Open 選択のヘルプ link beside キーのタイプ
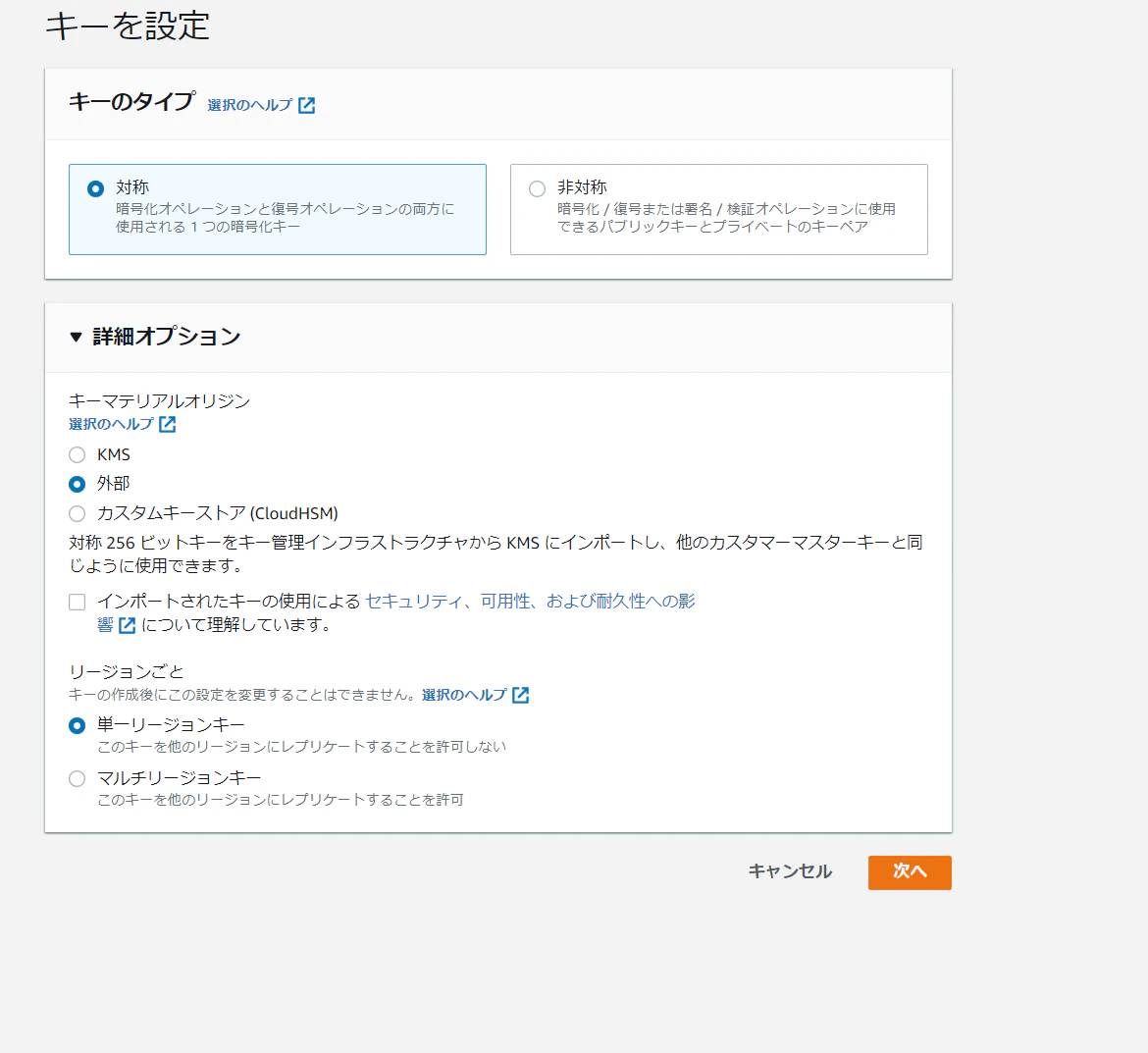 (249, 105)
